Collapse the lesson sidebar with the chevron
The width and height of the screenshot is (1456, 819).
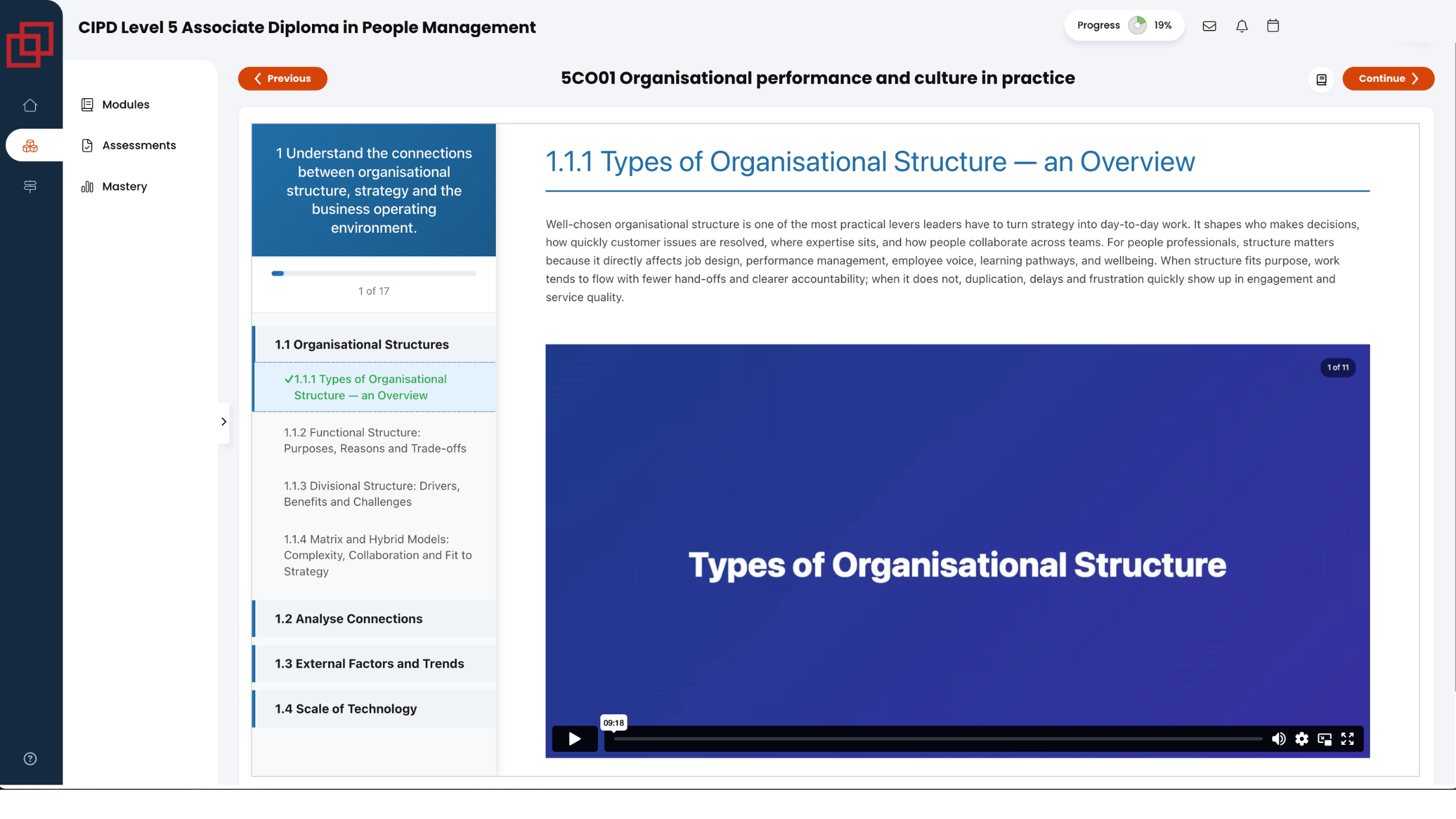[224, 422]
